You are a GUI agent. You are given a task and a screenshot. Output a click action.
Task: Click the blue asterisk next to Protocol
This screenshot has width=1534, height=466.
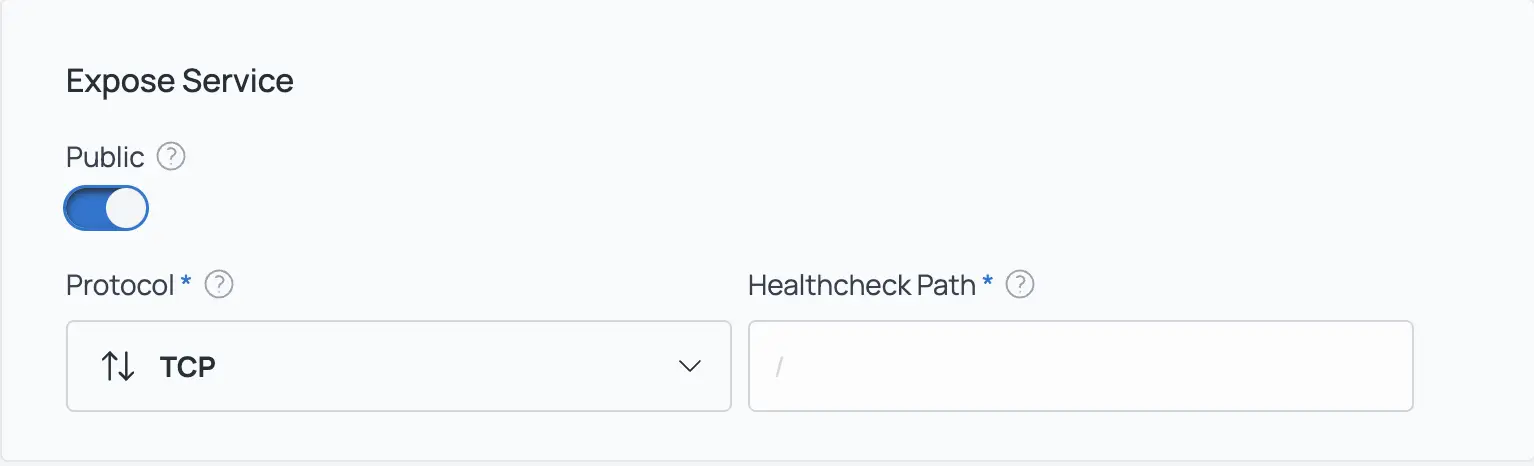[x=186, y=284]
